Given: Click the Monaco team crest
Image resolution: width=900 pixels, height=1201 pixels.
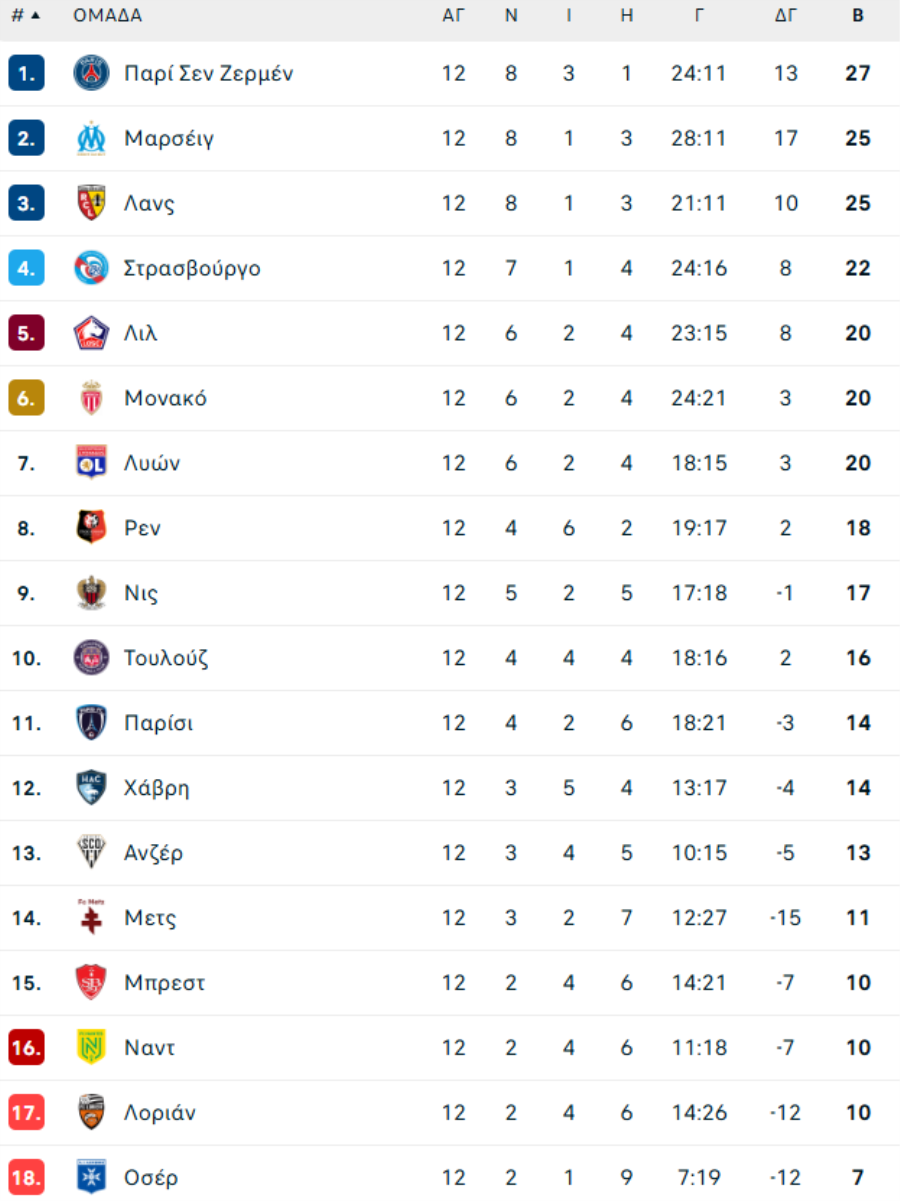Looking at the screenshot, I should [91, 398].
